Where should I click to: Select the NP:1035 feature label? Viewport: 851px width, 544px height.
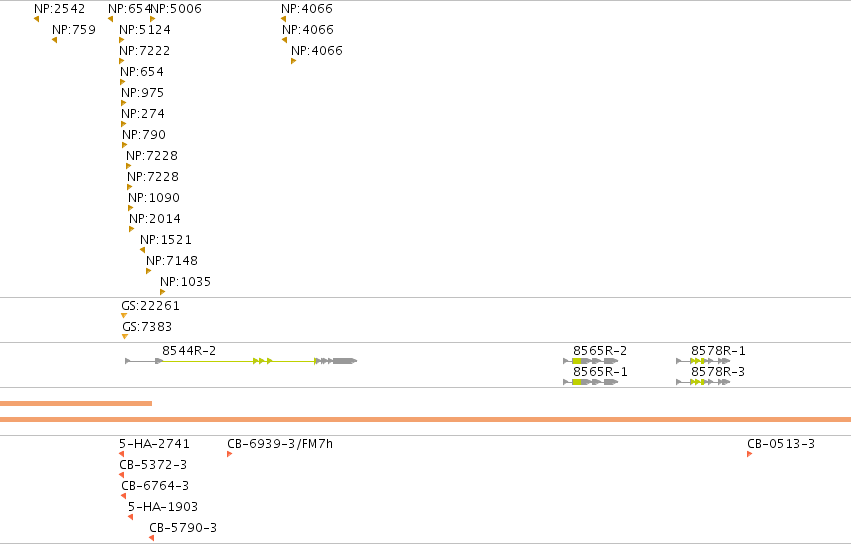(185, 282)
